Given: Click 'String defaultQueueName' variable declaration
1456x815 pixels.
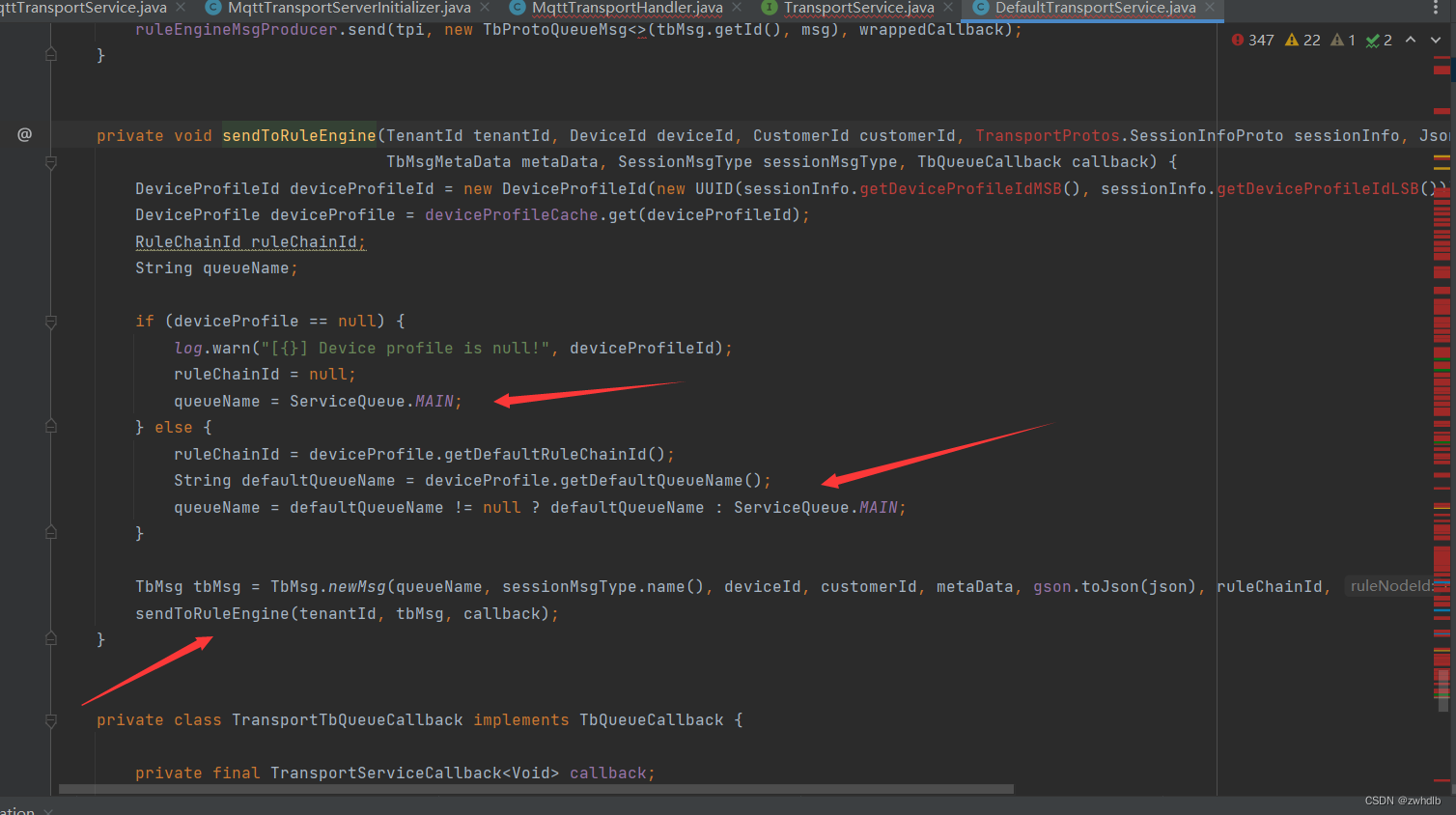Looking at the screenshot, I should pyautogui.click(x=285, y=481).
